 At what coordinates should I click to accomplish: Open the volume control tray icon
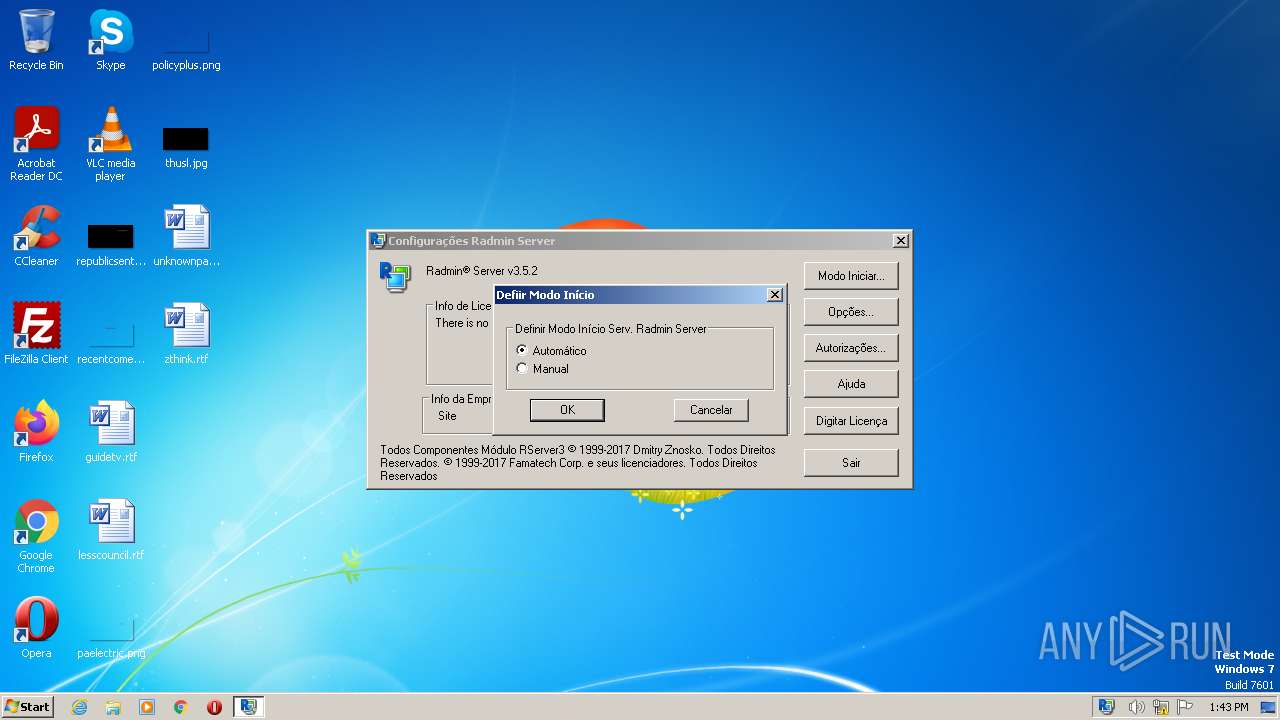pyautogui.click(x=1136, y=707)
